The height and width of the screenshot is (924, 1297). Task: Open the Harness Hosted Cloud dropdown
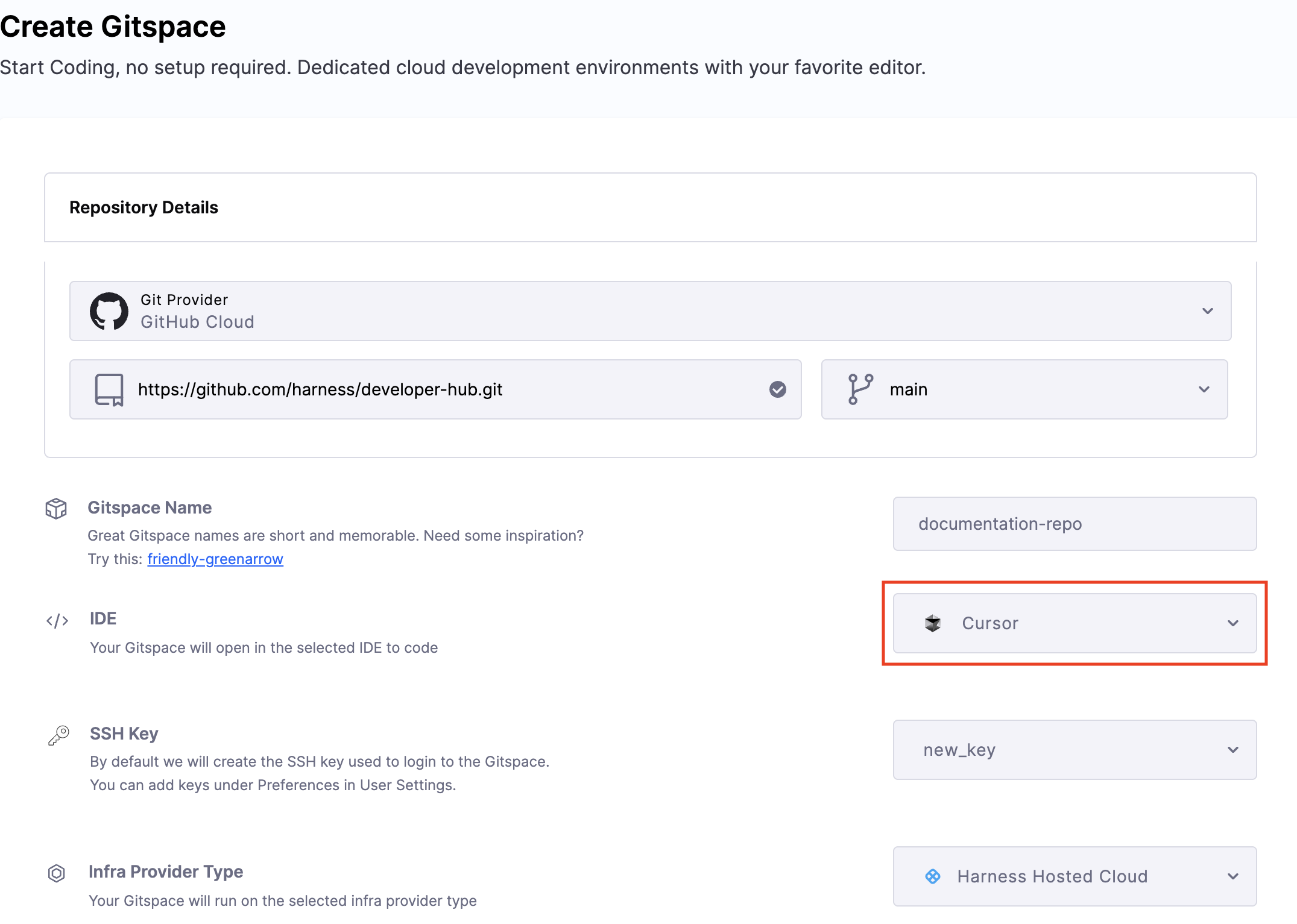1232,876
